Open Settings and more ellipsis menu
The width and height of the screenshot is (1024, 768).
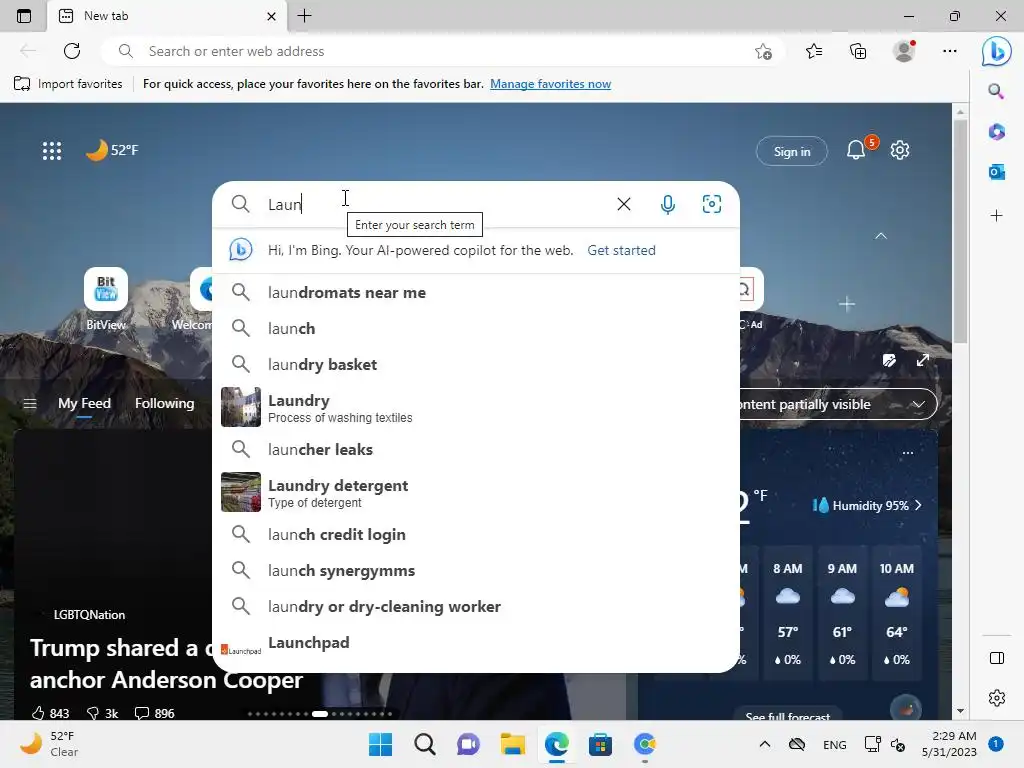tap(950, 51)
